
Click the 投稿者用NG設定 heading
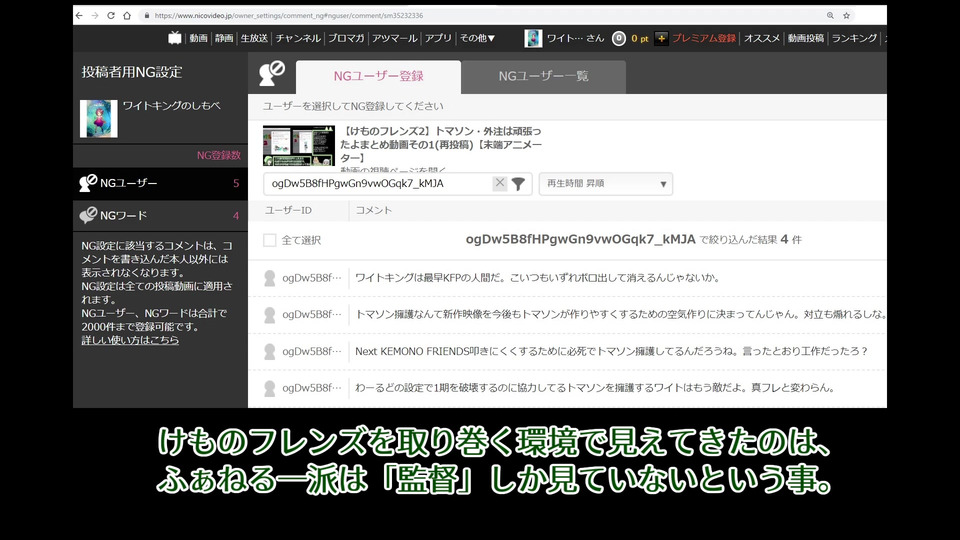point(132,72)
